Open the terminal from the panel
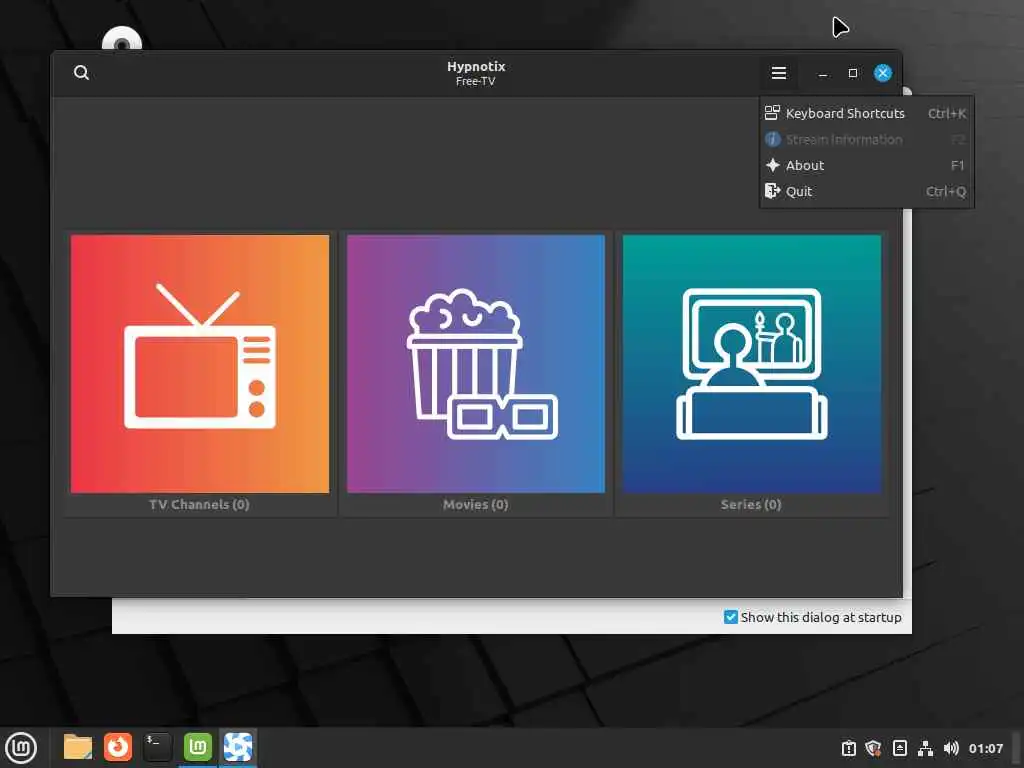Screen dimensions: 1024x768 (158, 747)
